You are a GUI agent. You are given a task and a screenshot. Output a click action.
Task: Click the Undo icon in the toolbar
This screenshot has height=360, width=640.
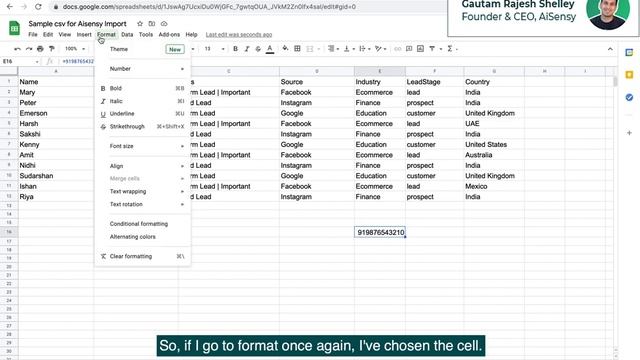(17, 49)
